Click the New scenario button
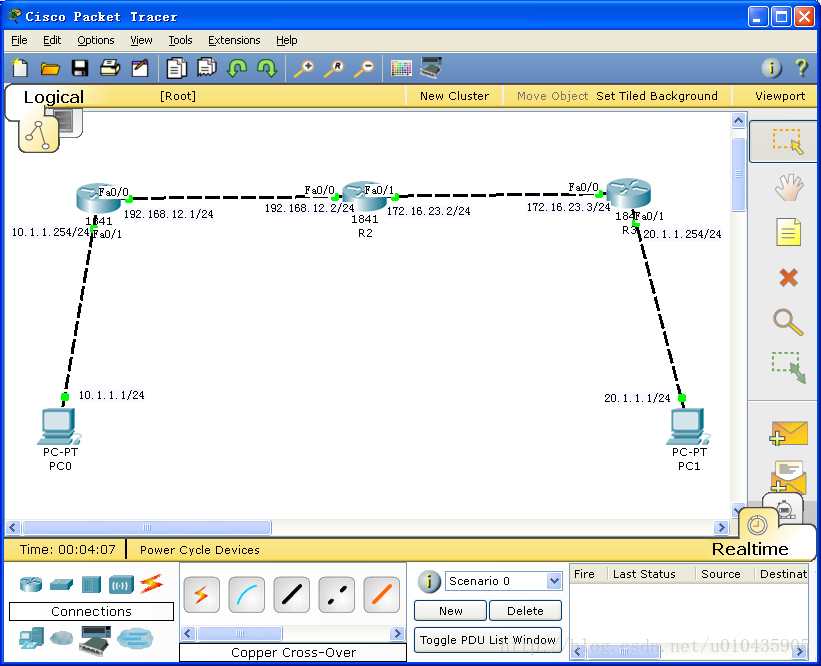The width and height of the screenshot is (821, 666). (451, 611)
